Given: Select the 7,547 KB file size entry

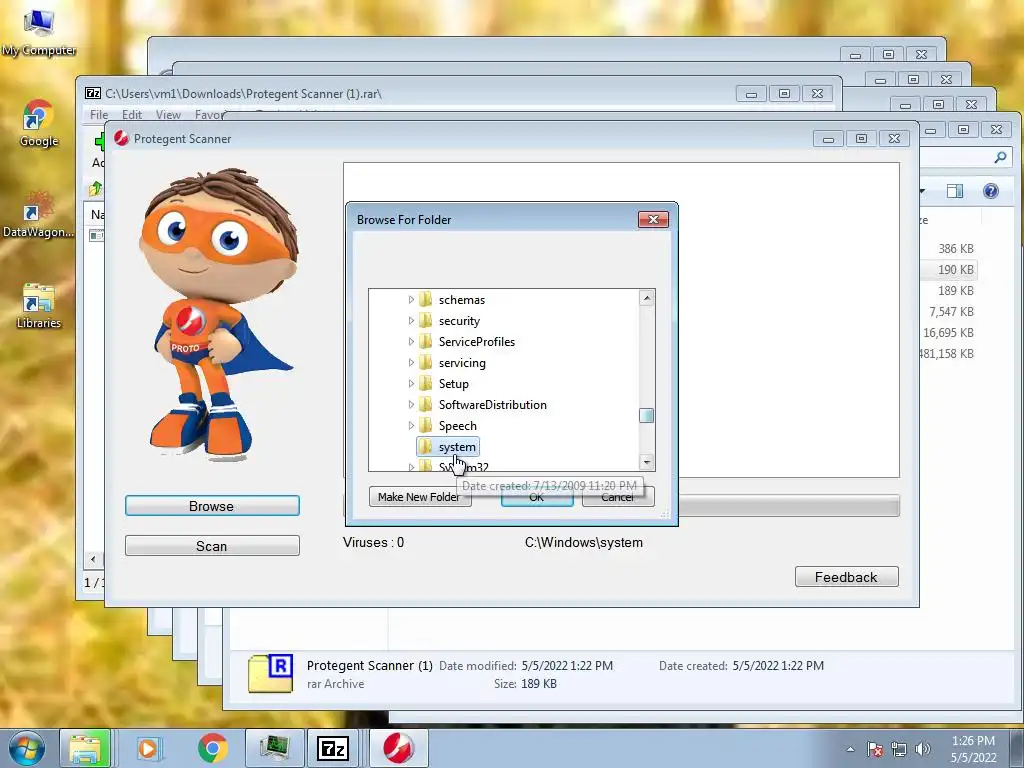Looking at the screenshot, I should click(951, 312).
